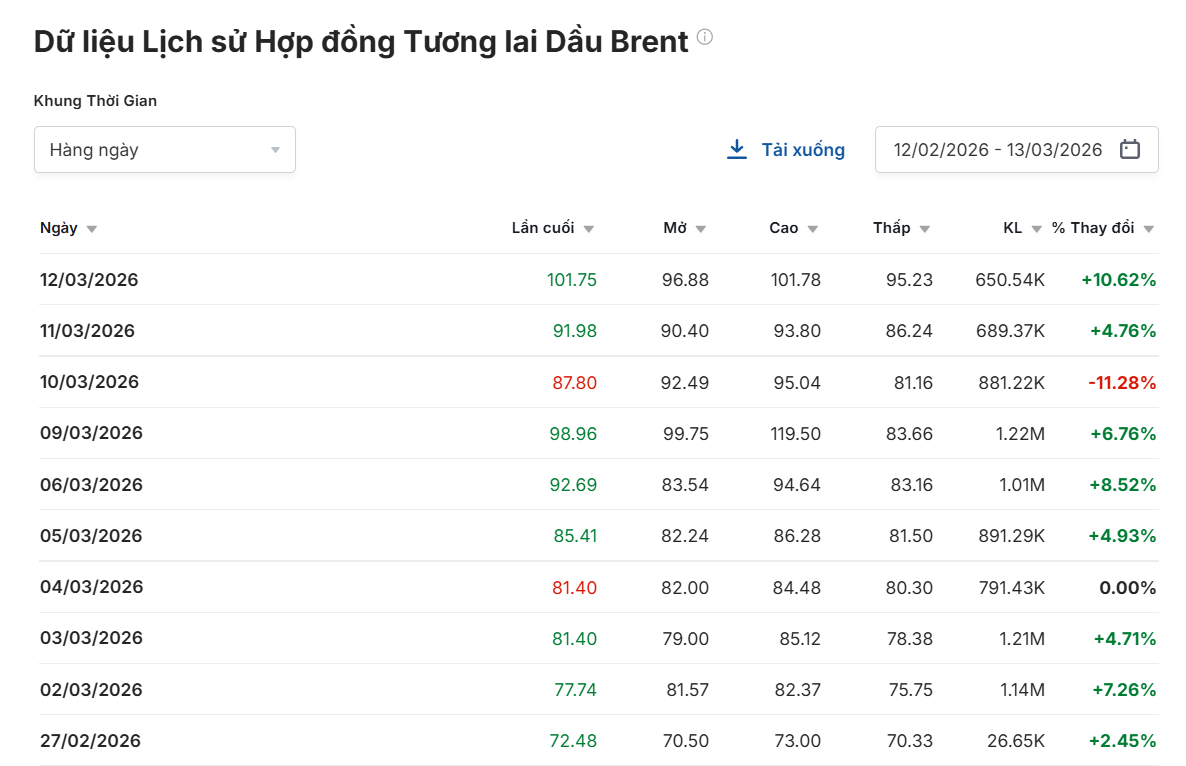Open the calendar icon in date field
This screenshot has width=1186, height=766.
tap(1130, 150)
